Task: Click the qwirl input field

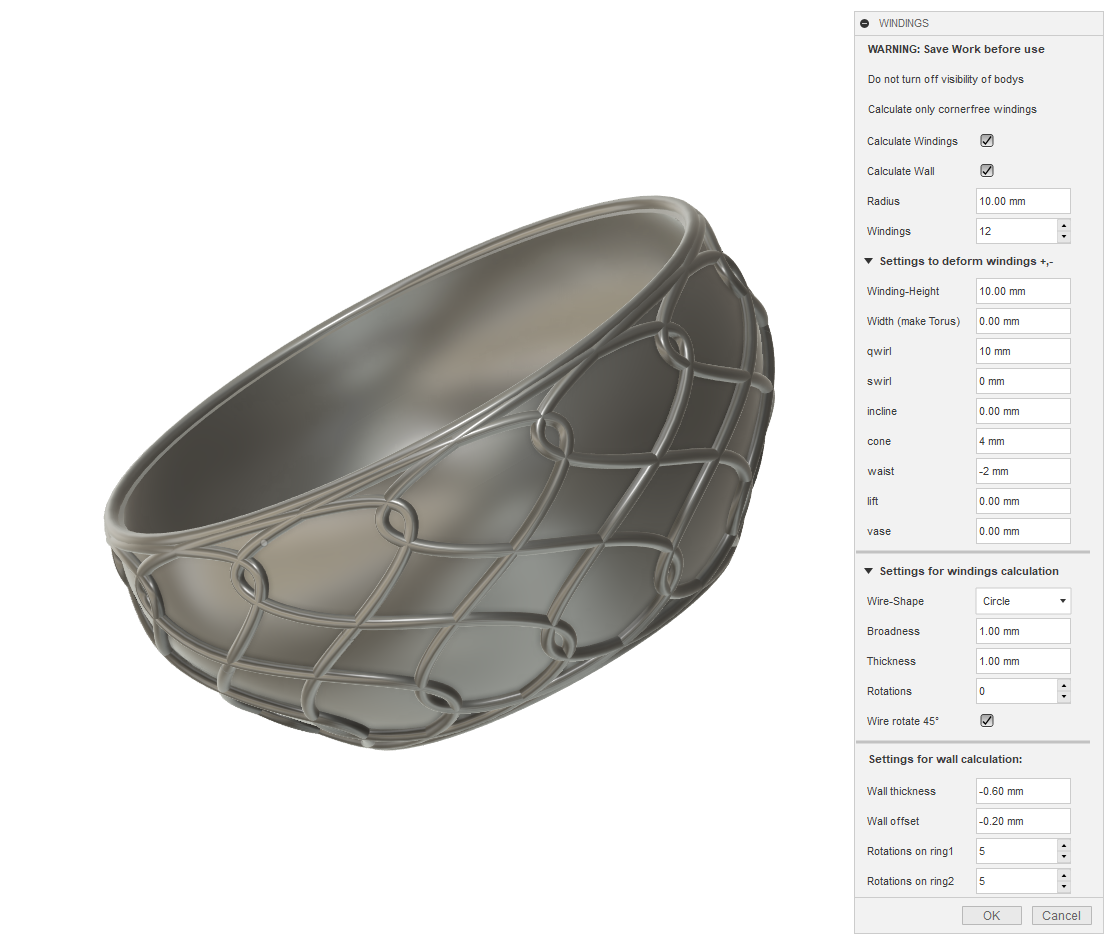Action: pyautogui.click(x=1023, y=351)
